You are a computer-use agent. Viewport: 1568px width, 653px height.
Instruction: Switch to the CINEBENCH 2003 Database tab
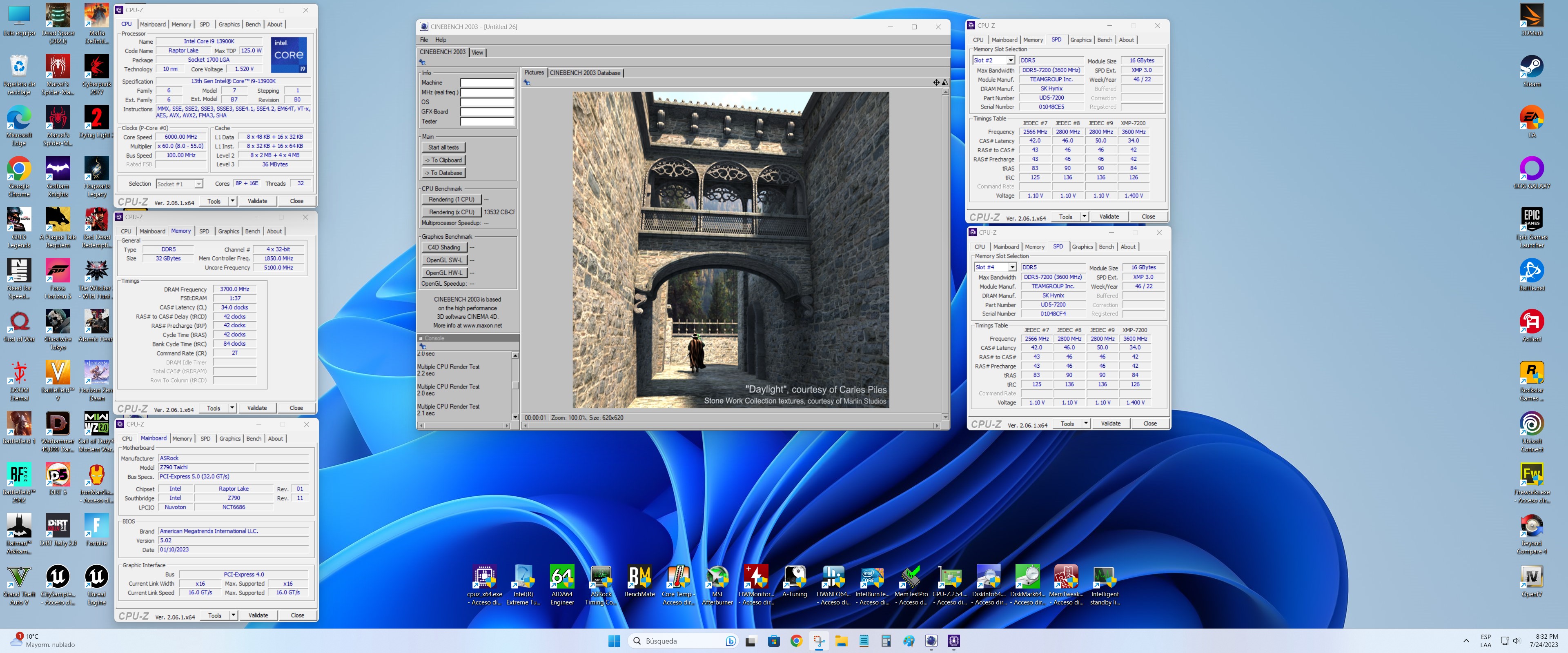[x=585, y=72]
